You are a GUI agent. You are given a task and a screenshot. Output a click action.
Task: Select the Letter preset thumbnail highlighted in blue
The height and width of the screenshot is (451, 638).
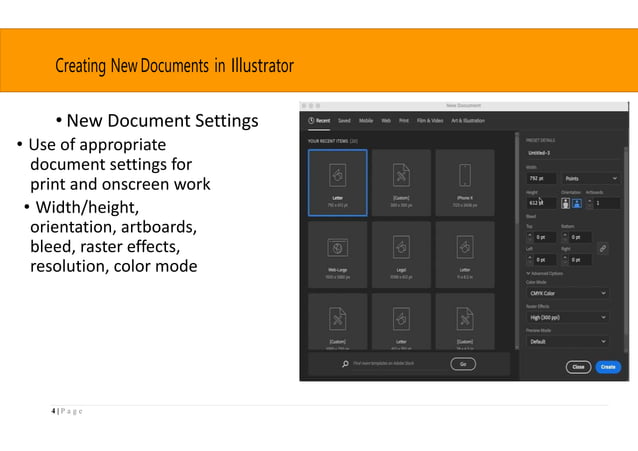[x=338, y=182]
